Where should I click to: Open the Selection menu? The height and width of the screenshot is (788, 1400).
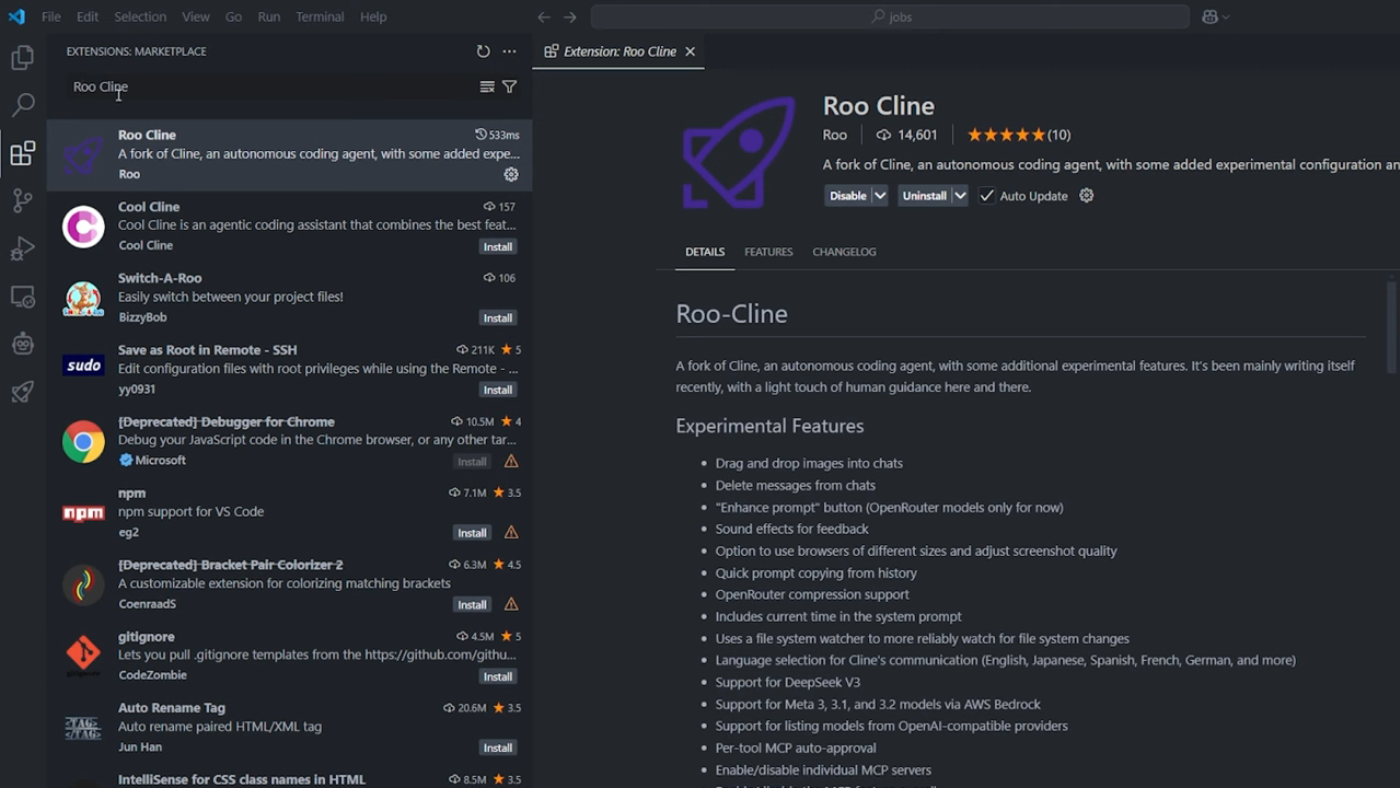click(x=140, y=17)
